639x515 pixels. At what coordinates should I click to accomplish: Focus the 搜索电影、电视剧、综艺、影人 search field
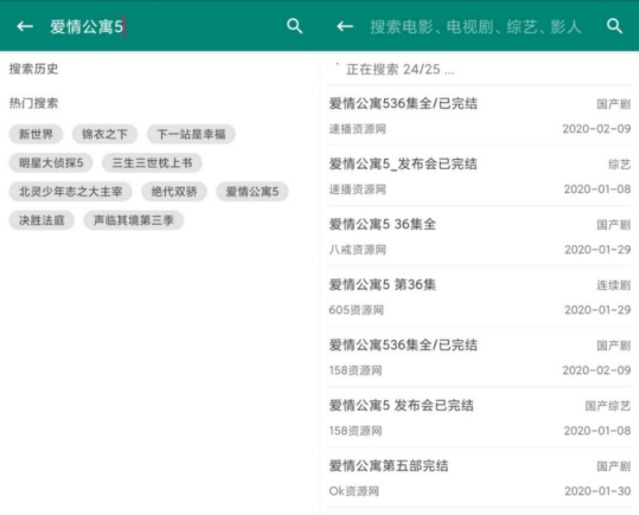coord(475,27)
